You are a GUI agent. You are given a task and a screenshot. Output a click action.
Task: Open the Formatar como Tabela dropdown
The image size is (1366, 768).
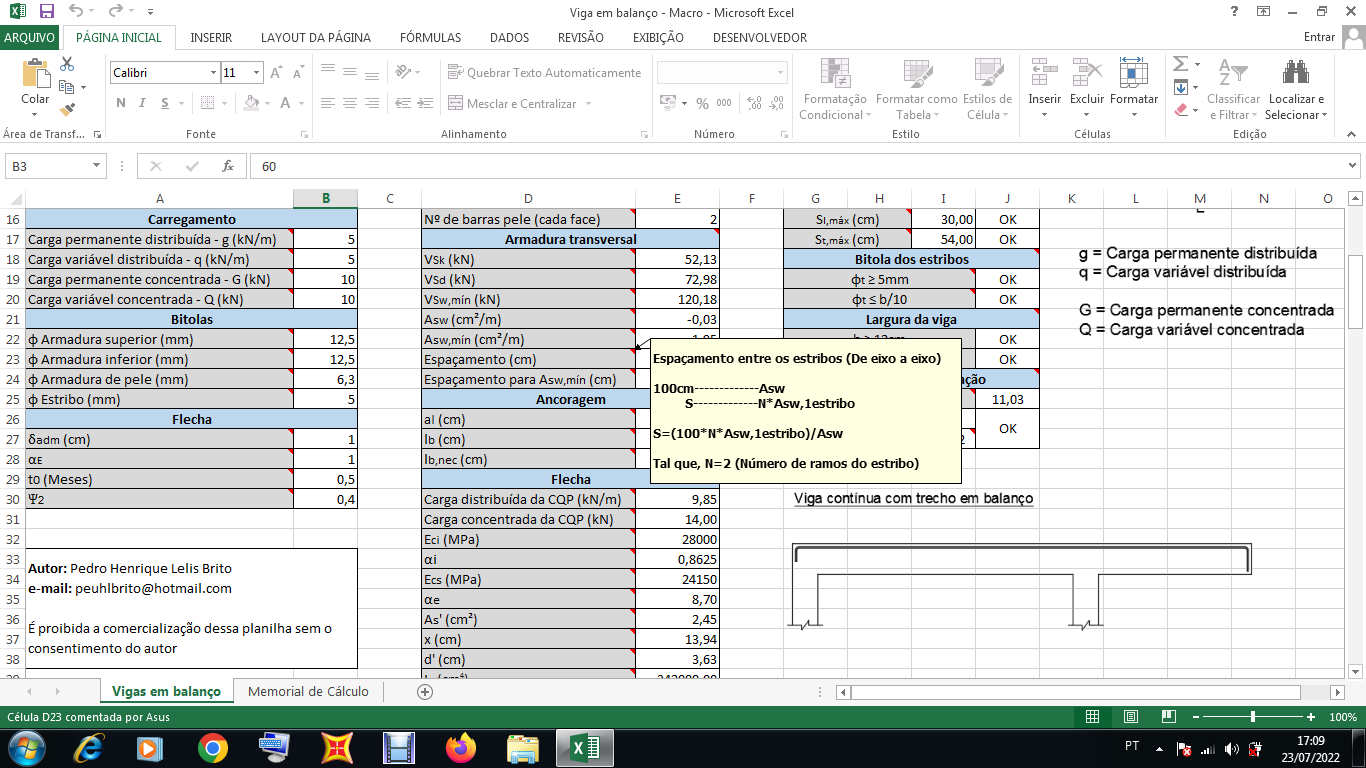tap(916, 89)
